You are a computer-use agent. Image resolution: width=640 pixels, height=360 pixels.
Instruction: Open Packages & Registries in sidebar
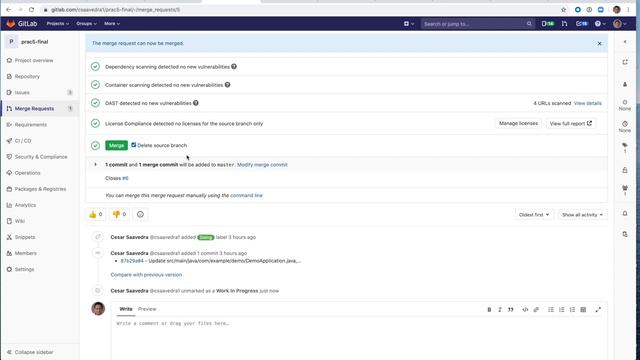[40, 189]
